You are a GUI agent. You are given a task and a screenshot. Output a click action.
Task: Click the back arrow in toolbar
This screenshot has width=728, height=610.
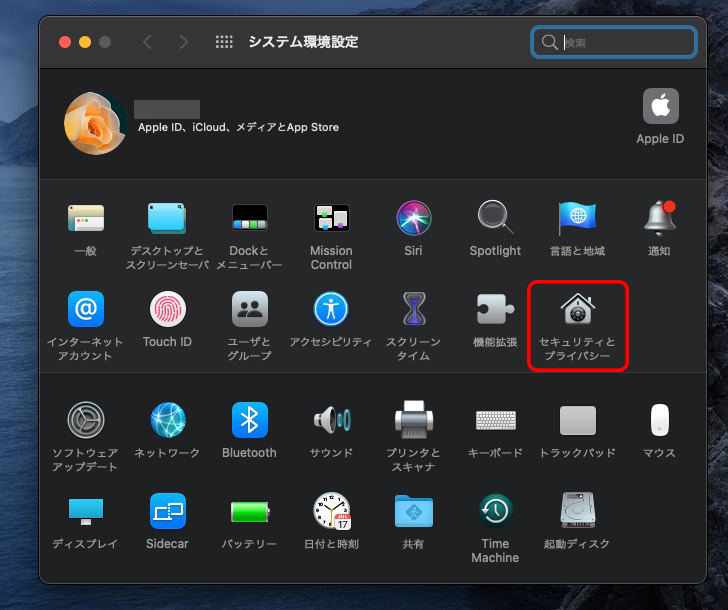148,42
